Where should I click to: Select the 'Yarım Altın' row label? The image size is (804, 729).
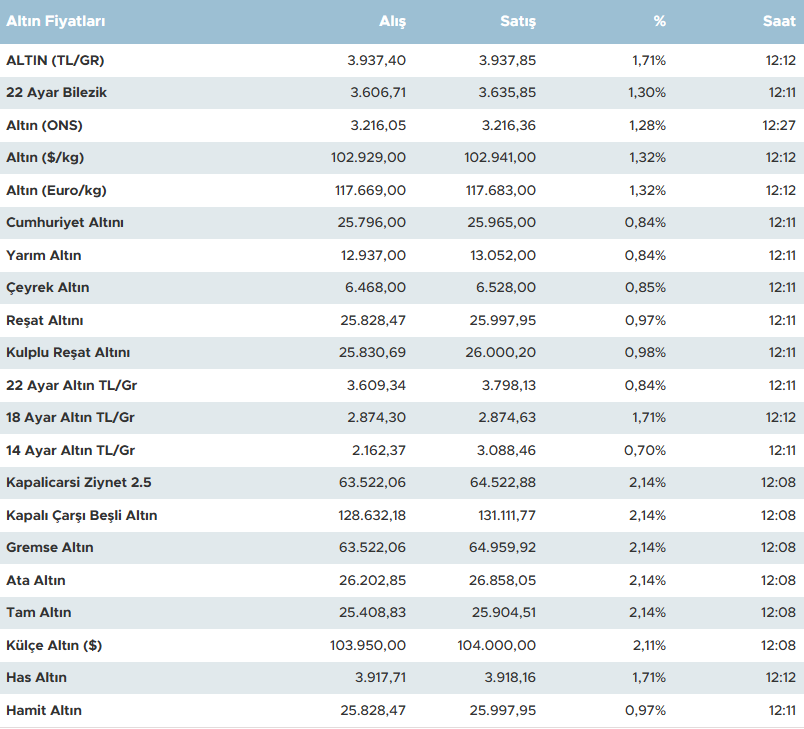click(44, 255)
